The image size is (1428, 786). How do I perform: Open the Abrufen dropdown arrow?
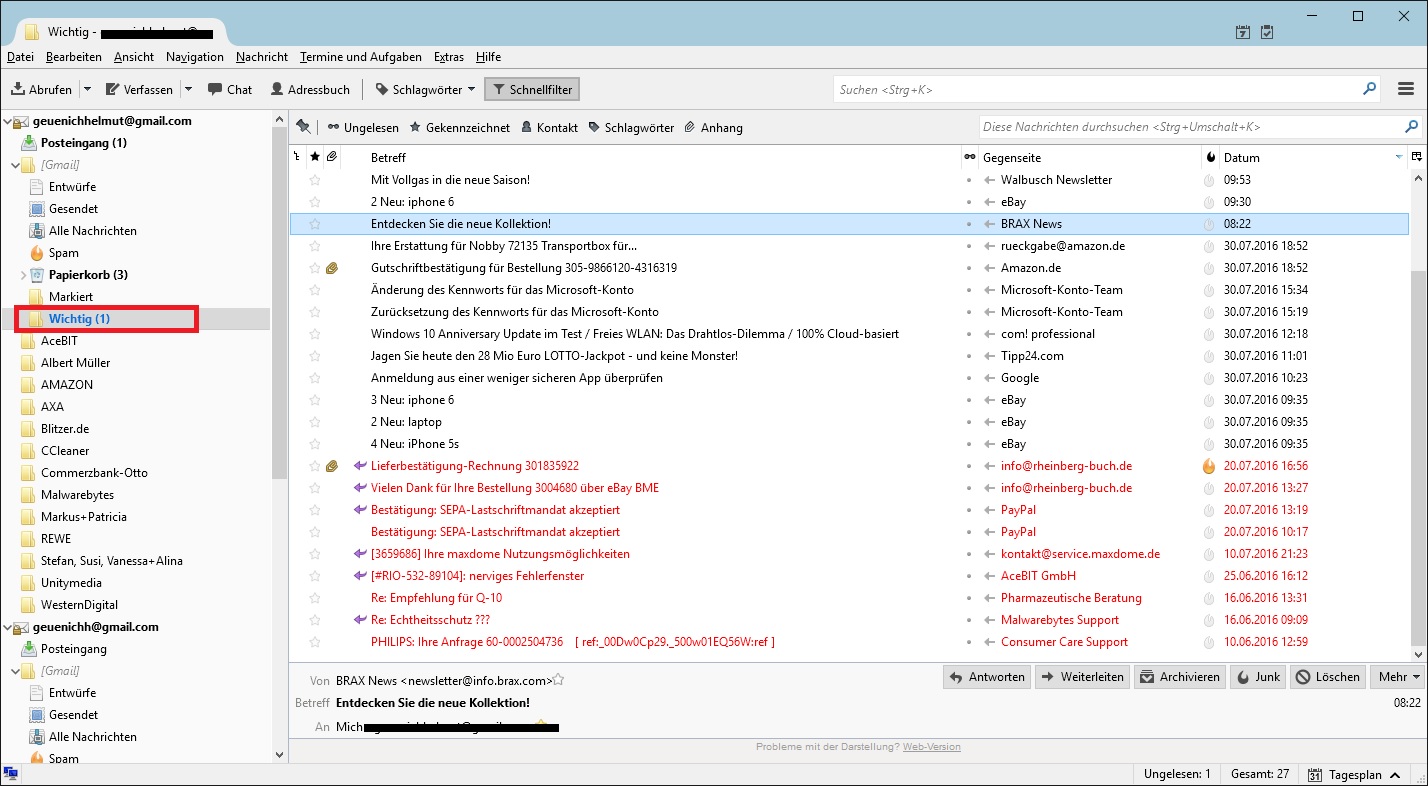click(x=87, y=89)
